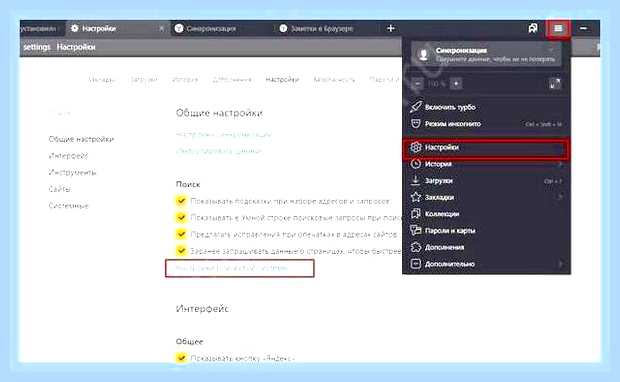Image resolution: width=620 pixels, height=382 pixels.
Task: Choose Пароли и карты in the menu
Action: 486,231
